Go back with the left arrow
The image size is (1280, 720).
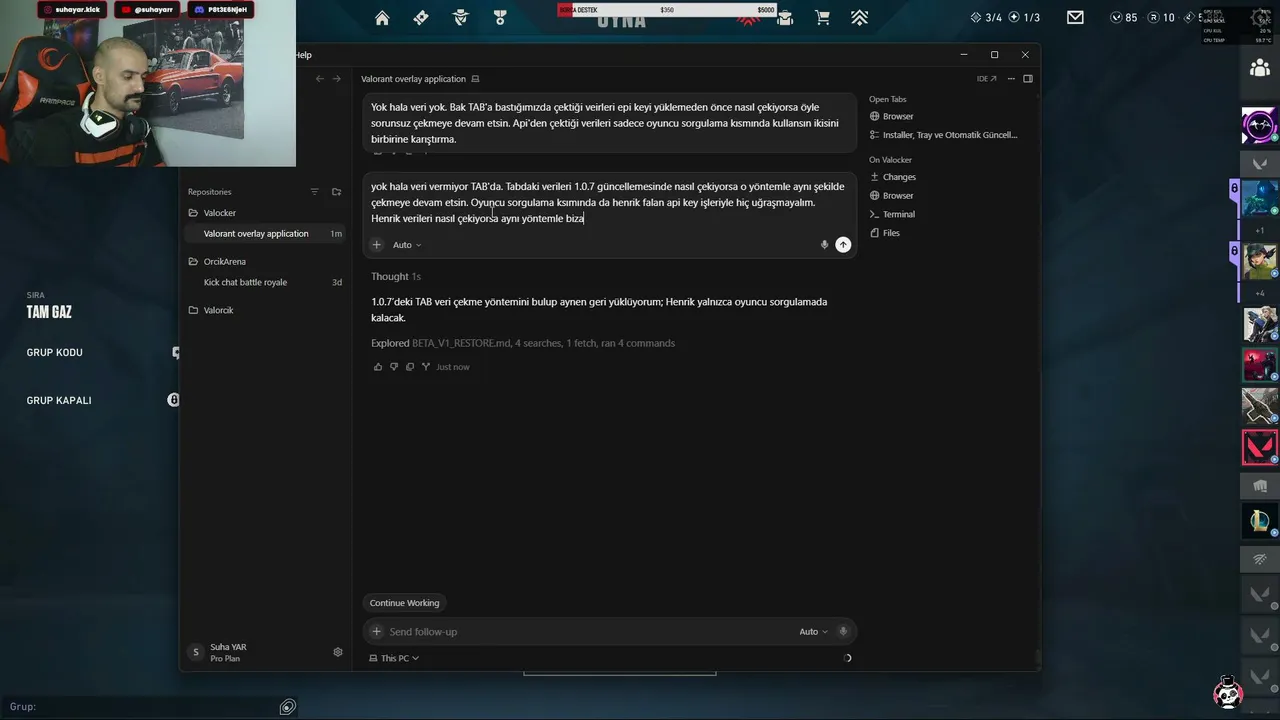tap(320, 79)
